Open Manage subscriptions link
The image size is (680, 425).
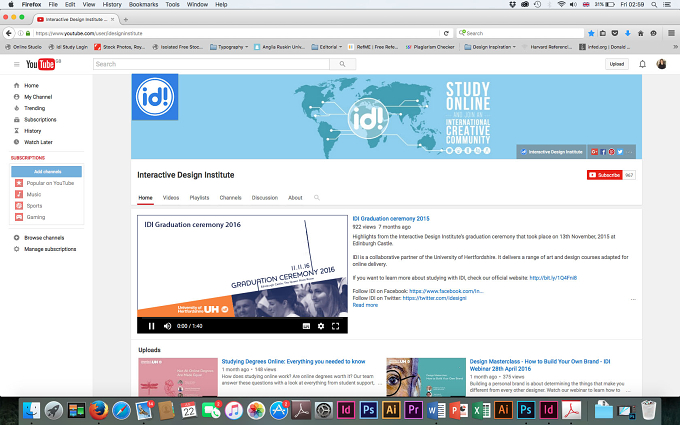(50, 249)
